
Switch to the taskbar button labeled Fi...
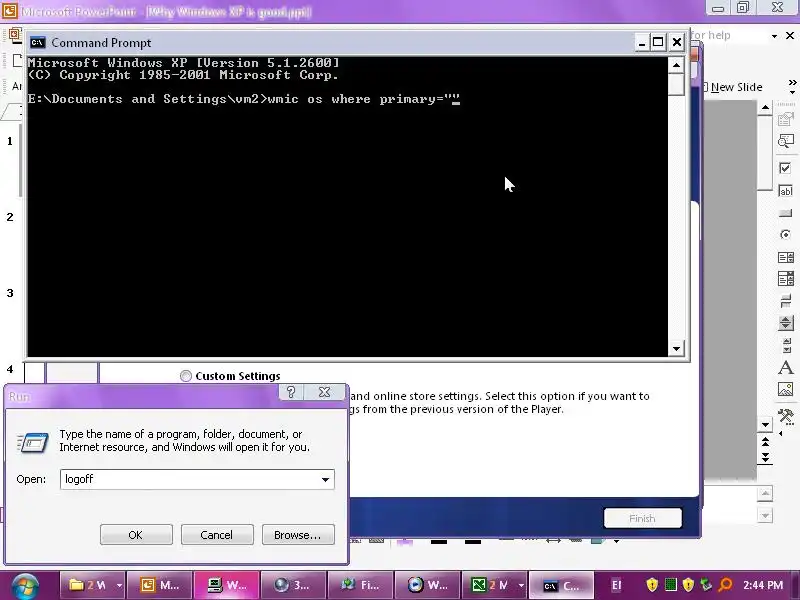click(360, 585)
